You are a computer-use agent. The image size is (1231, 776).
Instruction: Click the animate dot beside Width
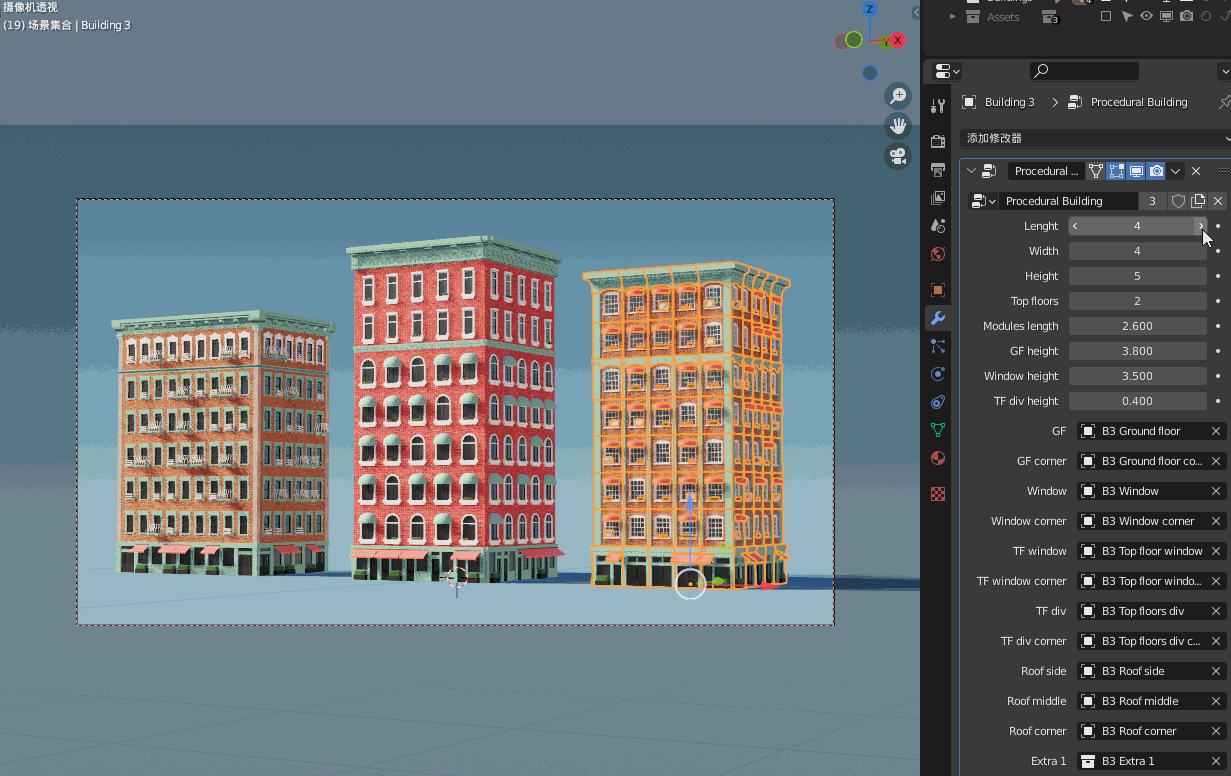(x=1218, y=251)
